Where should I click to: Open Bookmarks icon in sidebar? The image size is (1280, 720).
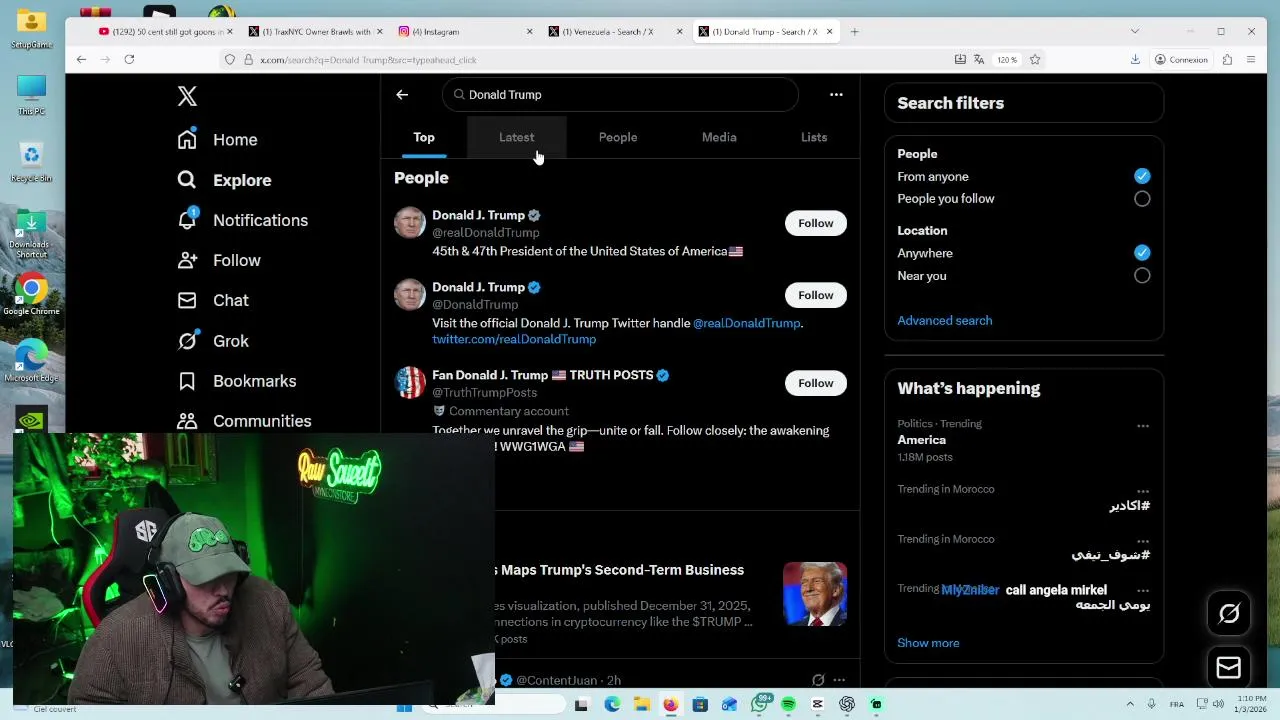coord(187,381)
